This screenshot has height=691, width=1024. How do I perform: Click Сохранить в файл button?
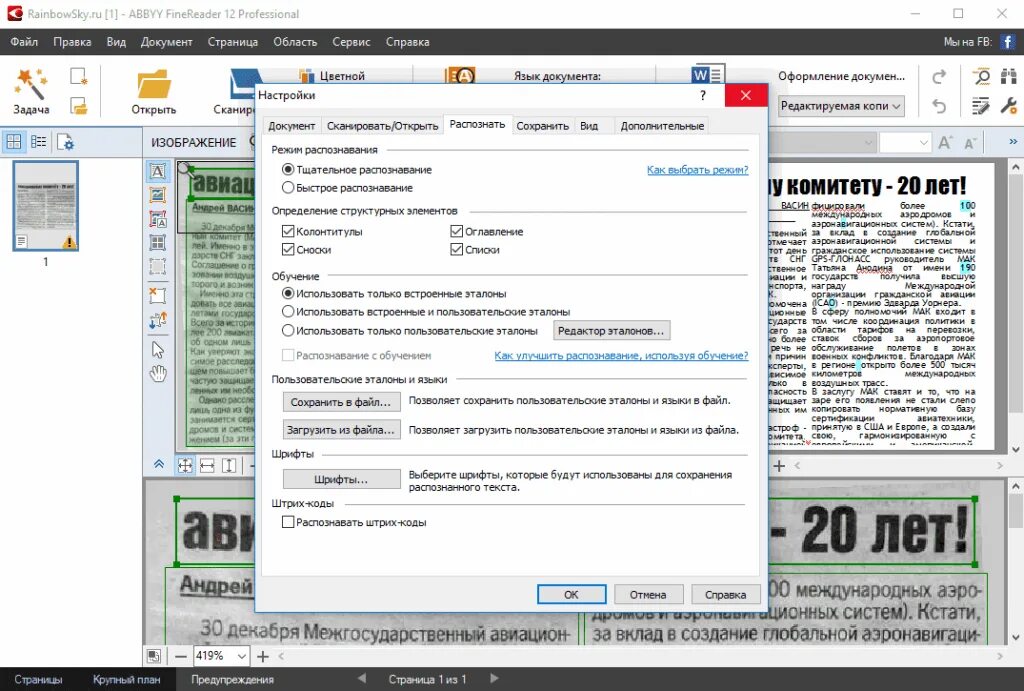coord(342,402)
